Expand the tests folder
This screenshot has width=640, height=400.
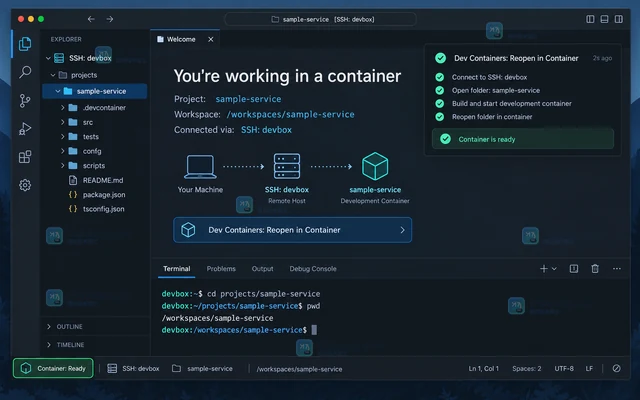(x=62, y=137)
